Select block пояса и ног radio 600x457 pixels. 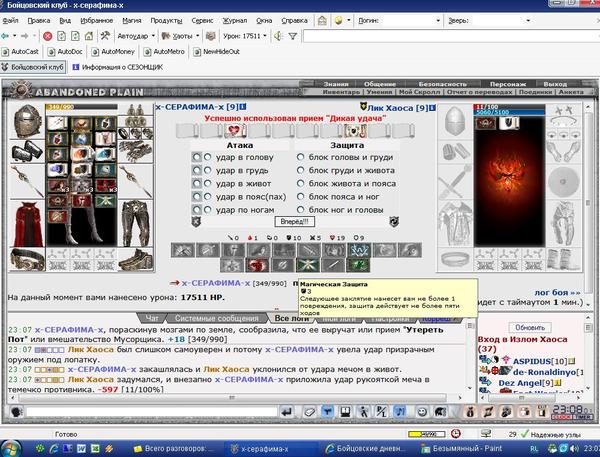[x=300, y=197]
